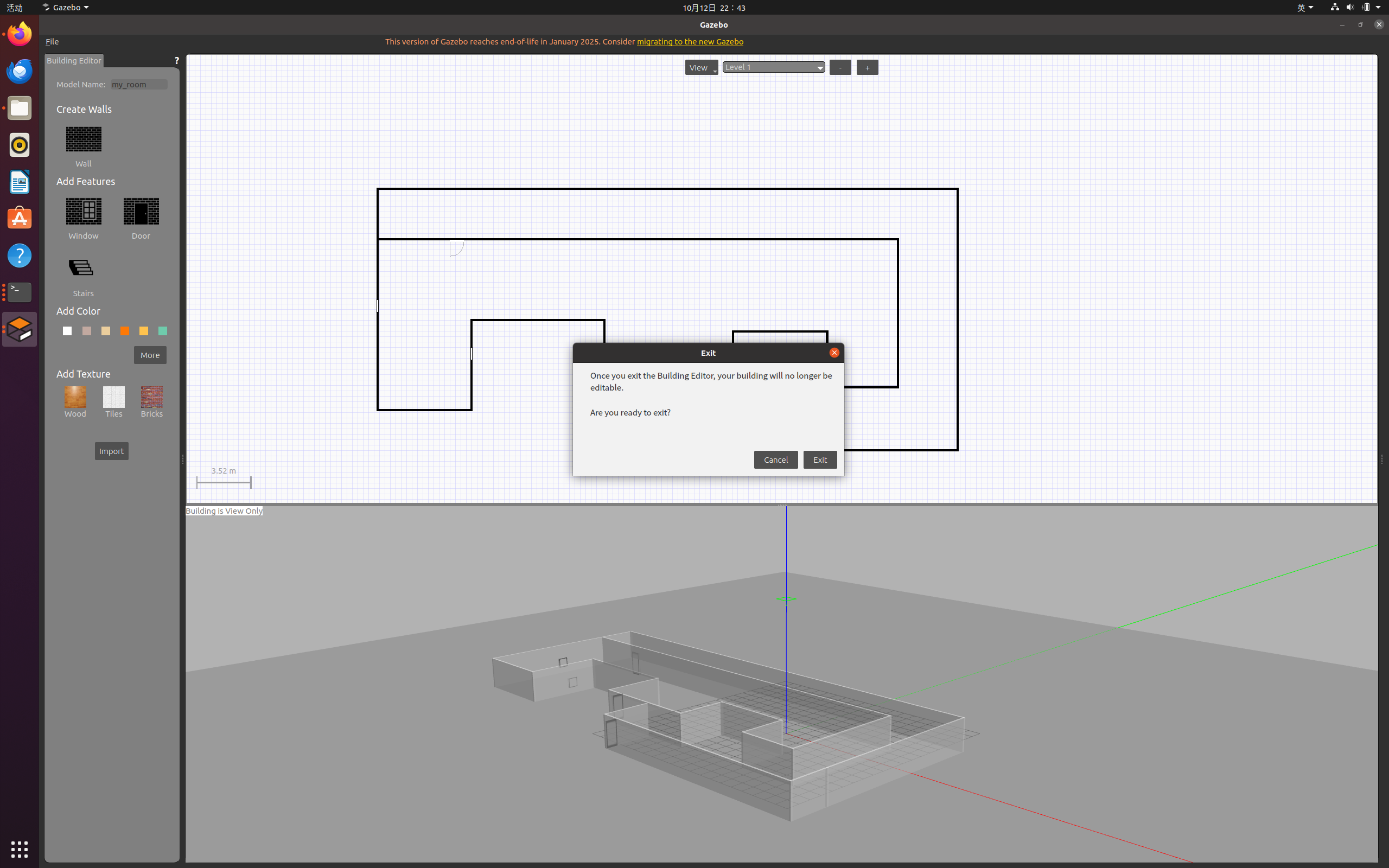Open Terminal from the dock
The height and width of the screenshot is (868, 1389).
tap(20, 292)
